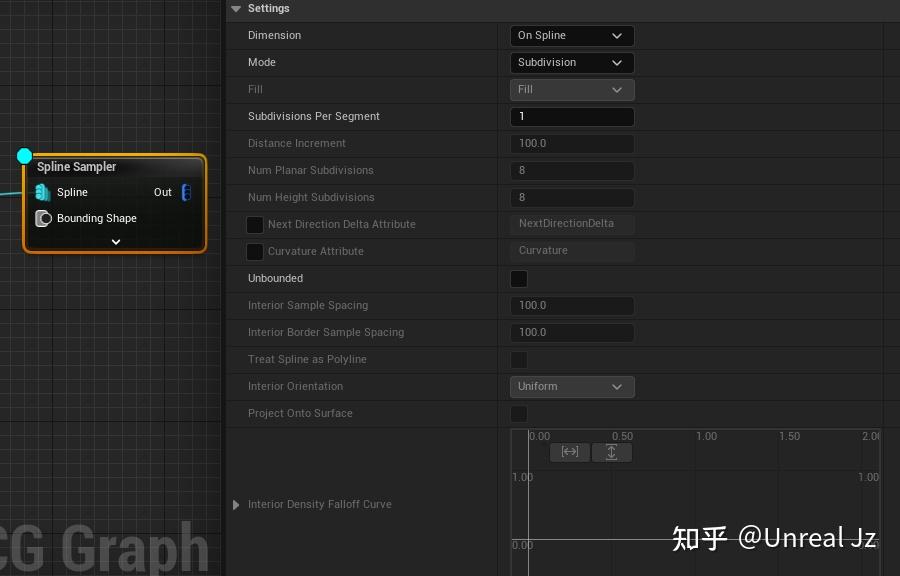Select the Subdivisions Per Segment input field
Screen dimensions: 900x576
571,116
